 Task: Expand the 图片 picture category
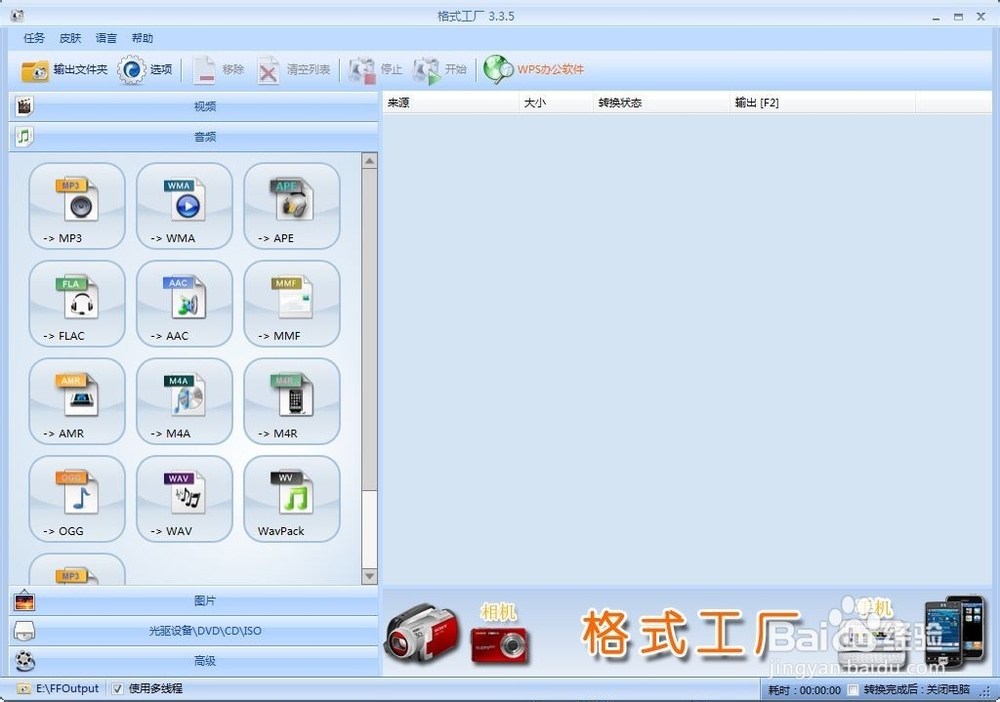[x=194, y=601]
